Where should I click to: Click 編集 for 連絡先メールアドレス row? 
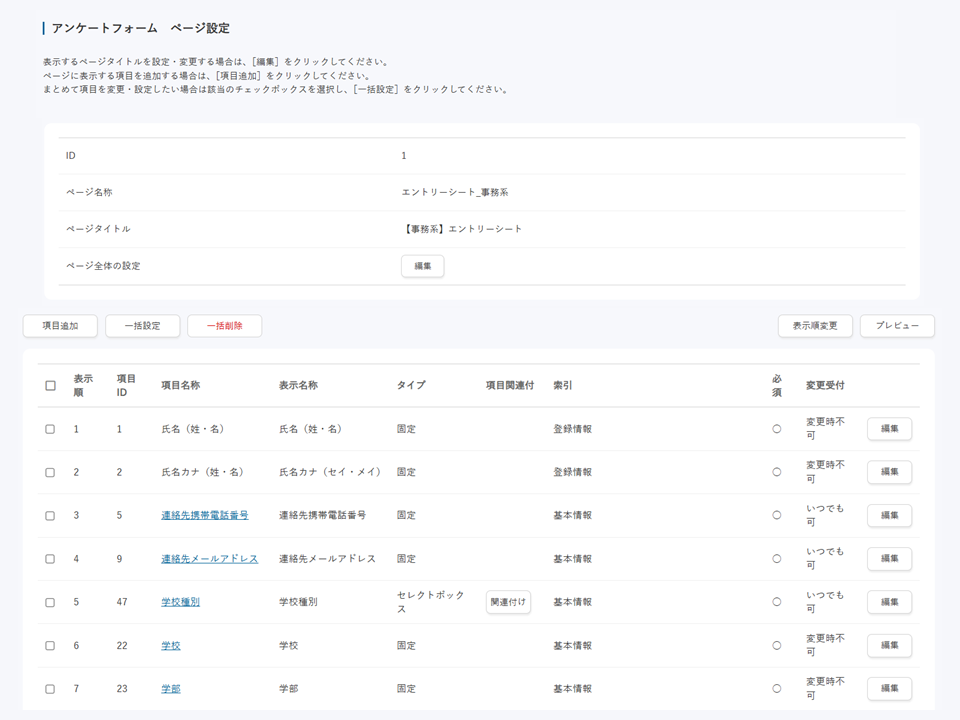889,559
